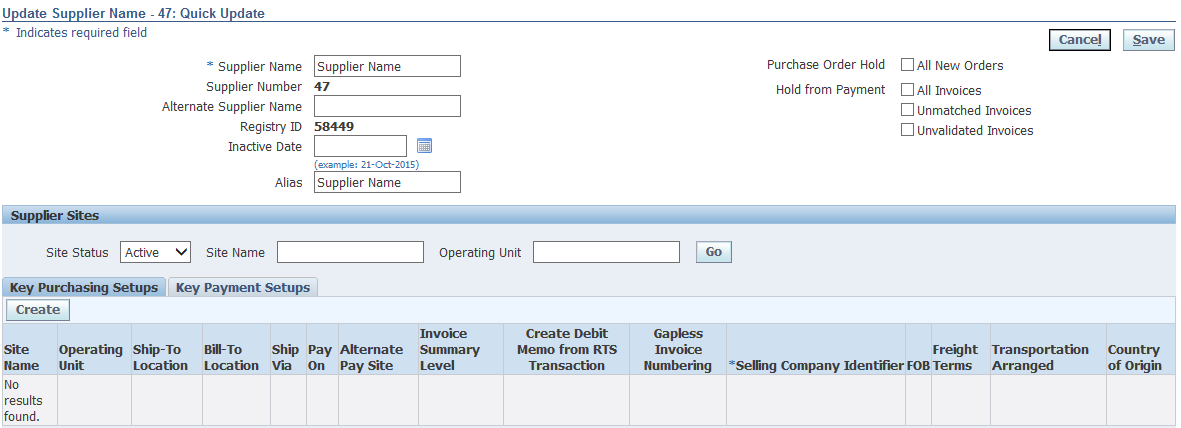Switch to Key Payment Setups tab
Image resolution: width=1181 pixels, height=428 pixels.
point(243,287)
